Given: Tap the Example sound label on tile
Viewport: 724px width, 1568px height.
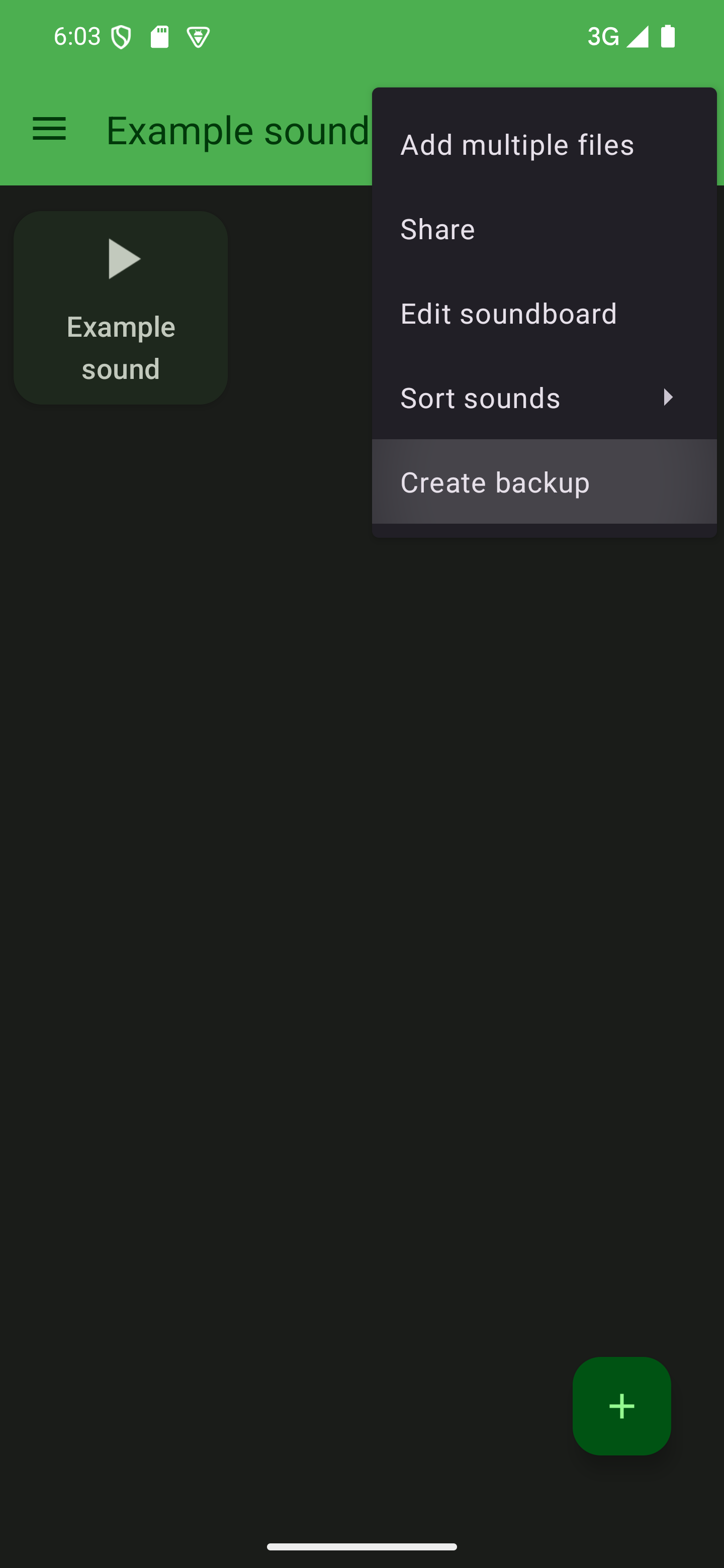Looking at the screenshot, I should tap(121, 348).
